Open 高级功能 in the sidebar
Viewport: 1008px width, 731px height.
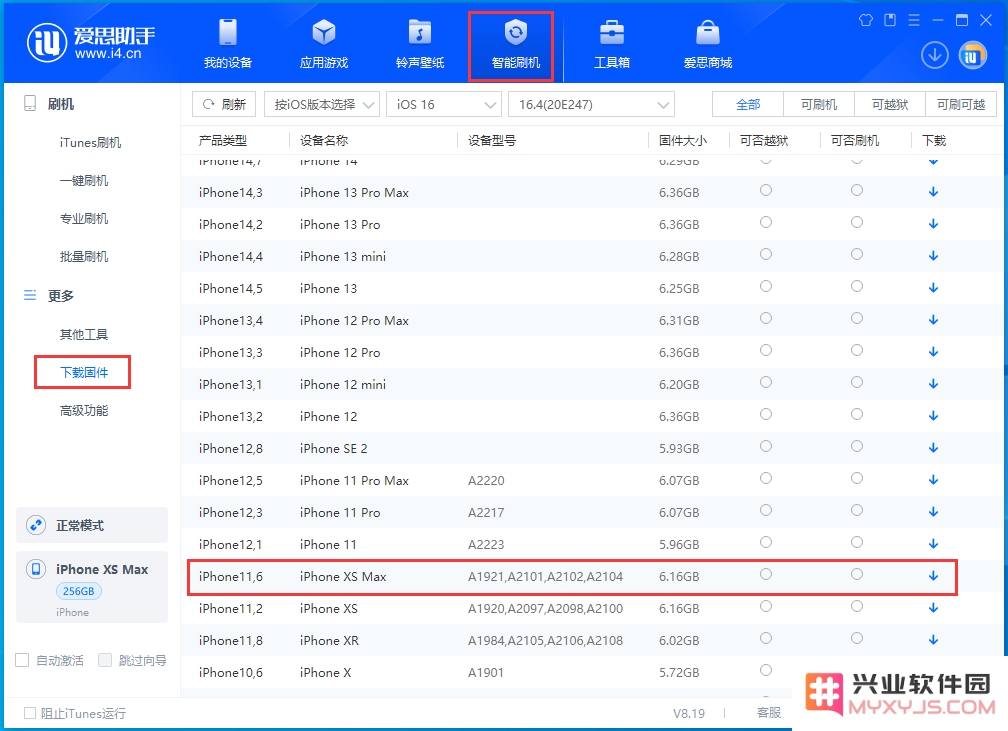84,410
